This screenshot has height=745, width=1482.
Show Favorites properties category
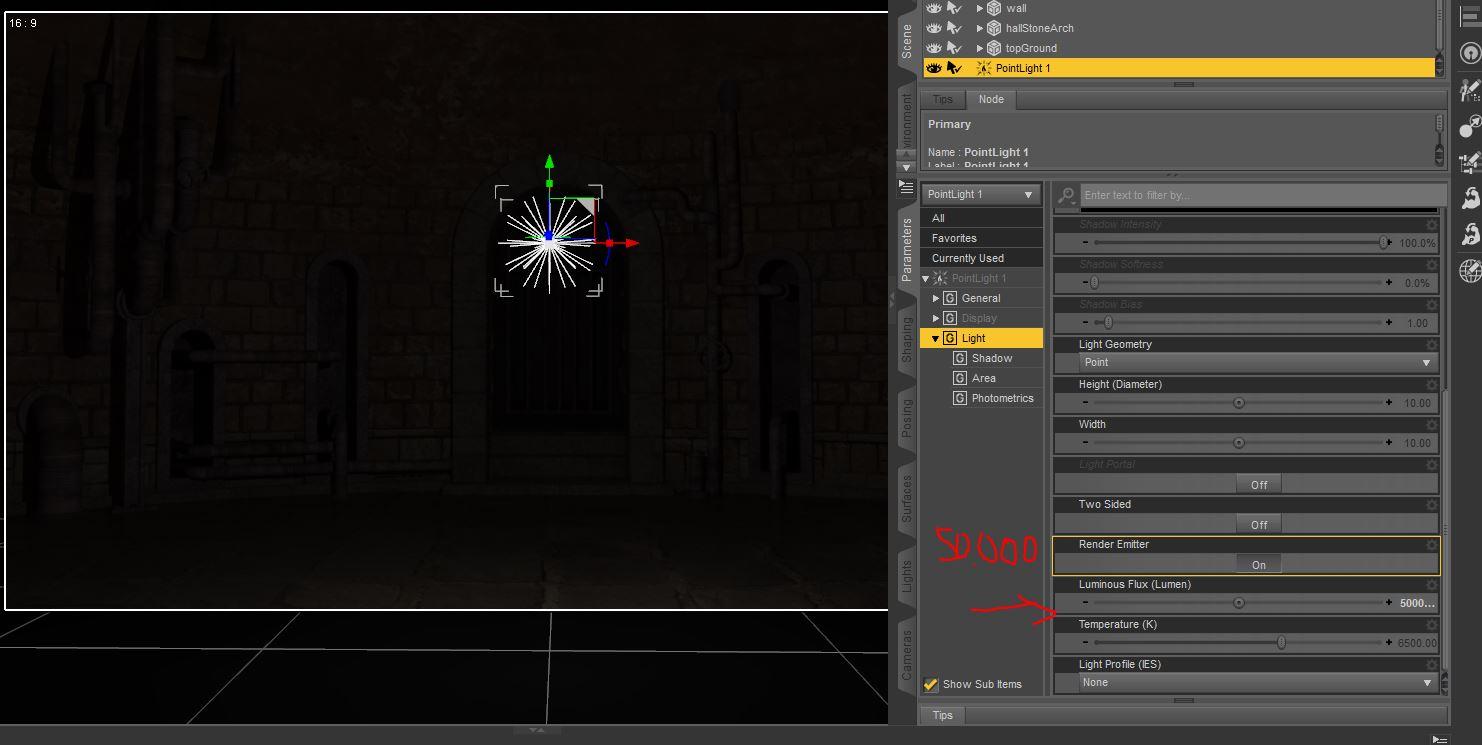pyautogui.click(x=981, y=238)
